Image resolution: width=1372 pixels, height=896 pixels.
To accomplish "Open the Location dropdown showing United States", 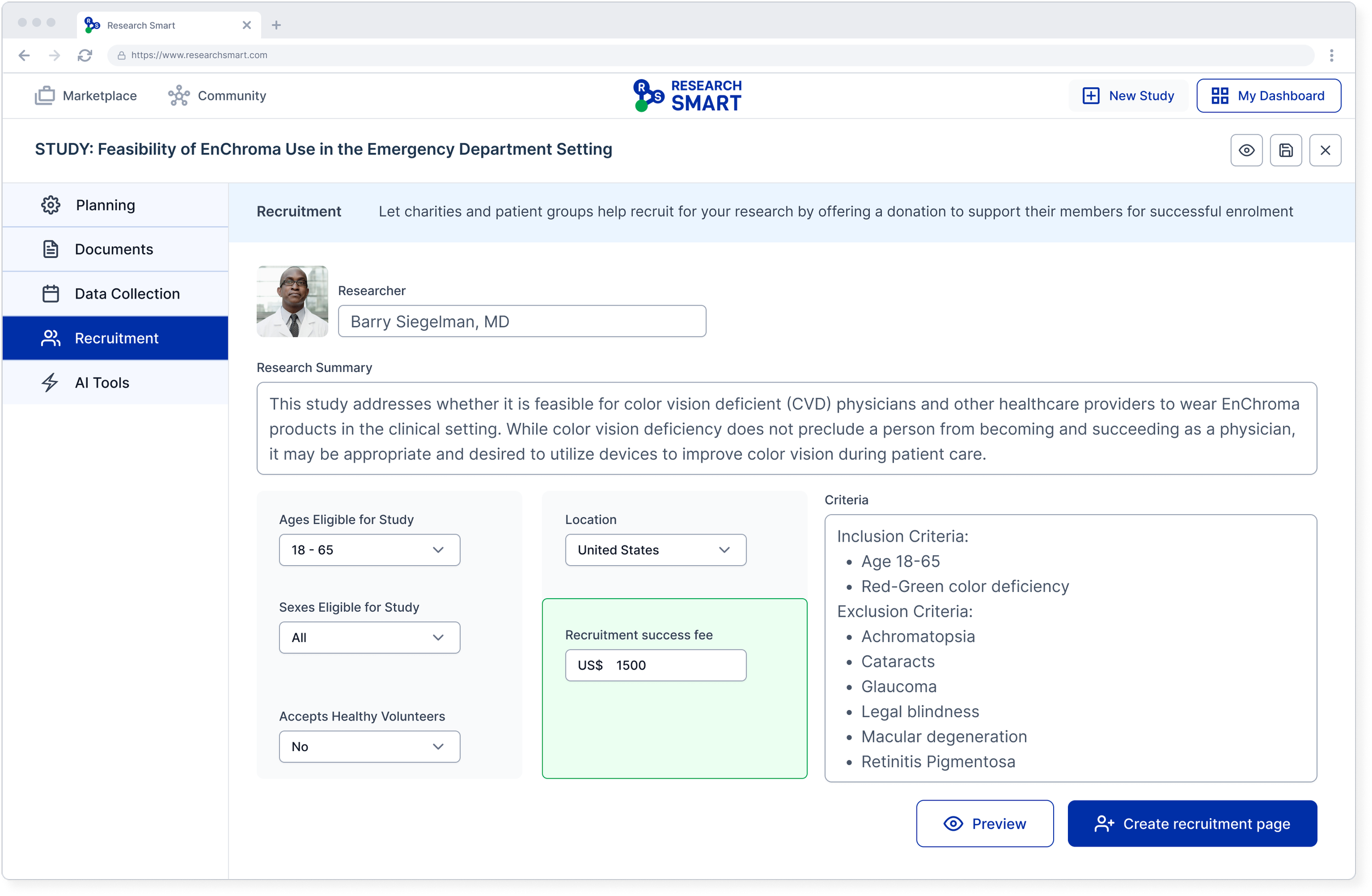I will pyautogui.click(x=655, y=550).
